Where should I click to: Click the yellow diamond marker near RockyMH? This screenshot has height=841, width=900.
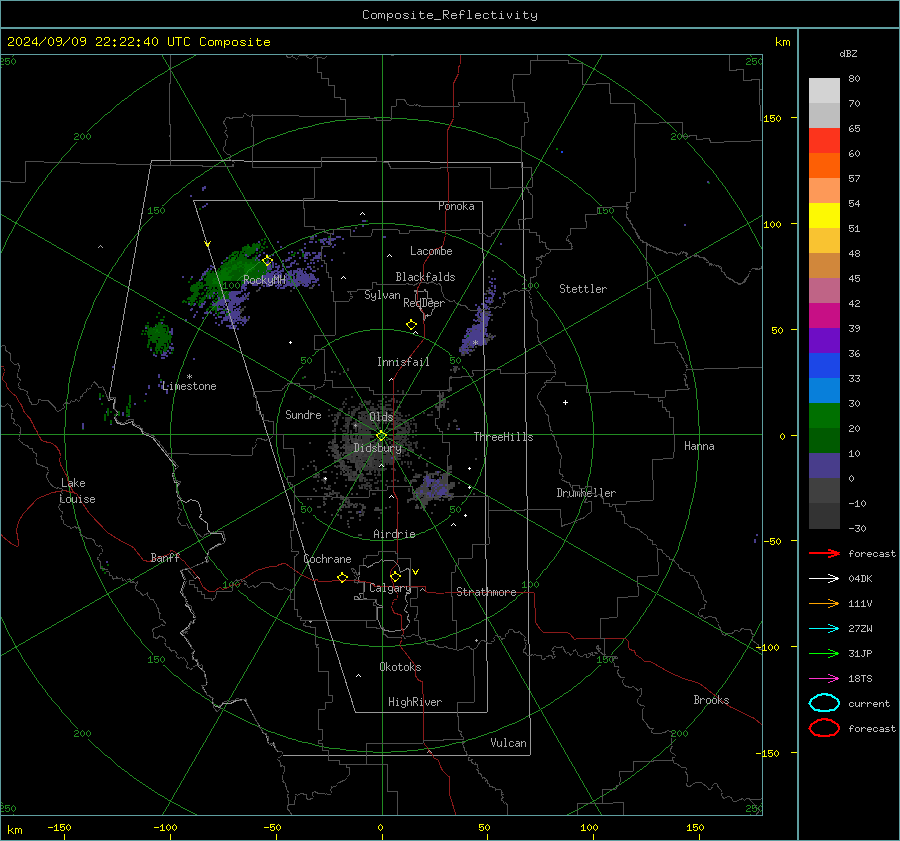pyautogui.click(x=267, y=261)
